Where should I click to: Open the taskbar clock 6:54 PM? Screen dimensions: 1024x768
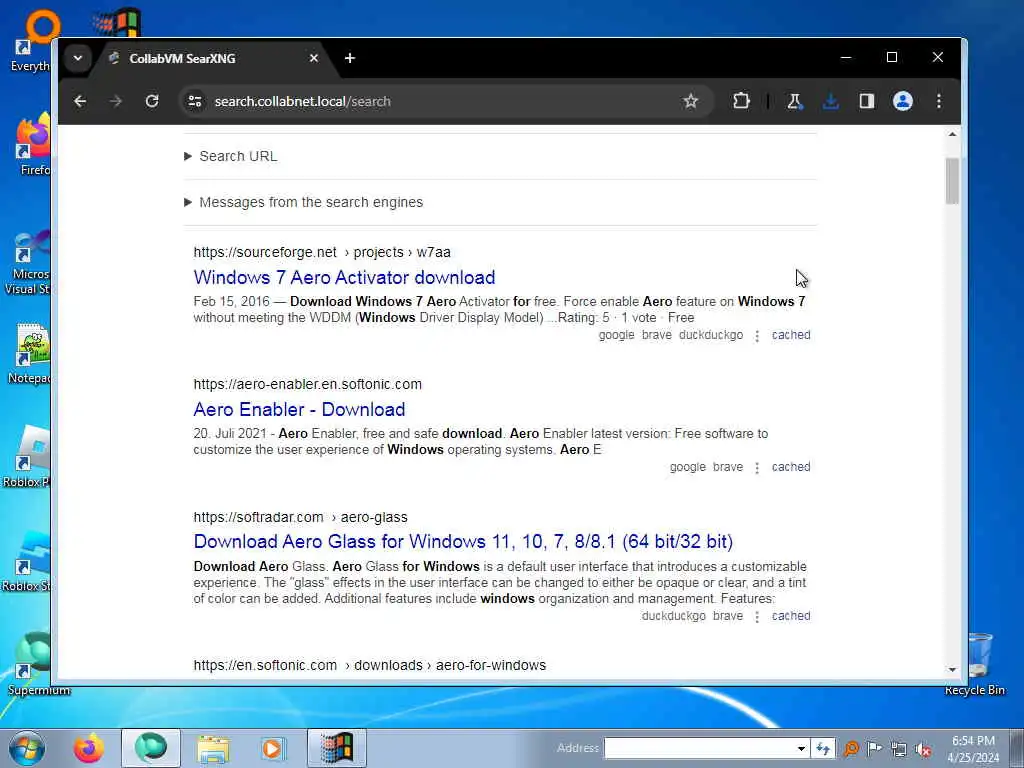click(973, 749)
